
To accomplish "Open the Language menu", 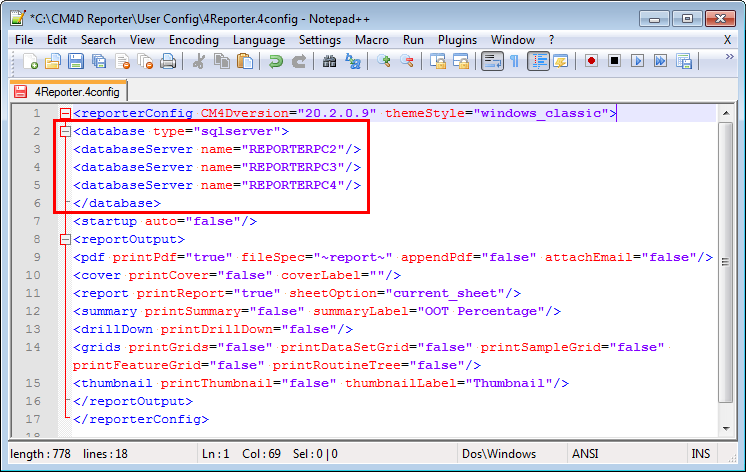I will [x=259, y=40].
